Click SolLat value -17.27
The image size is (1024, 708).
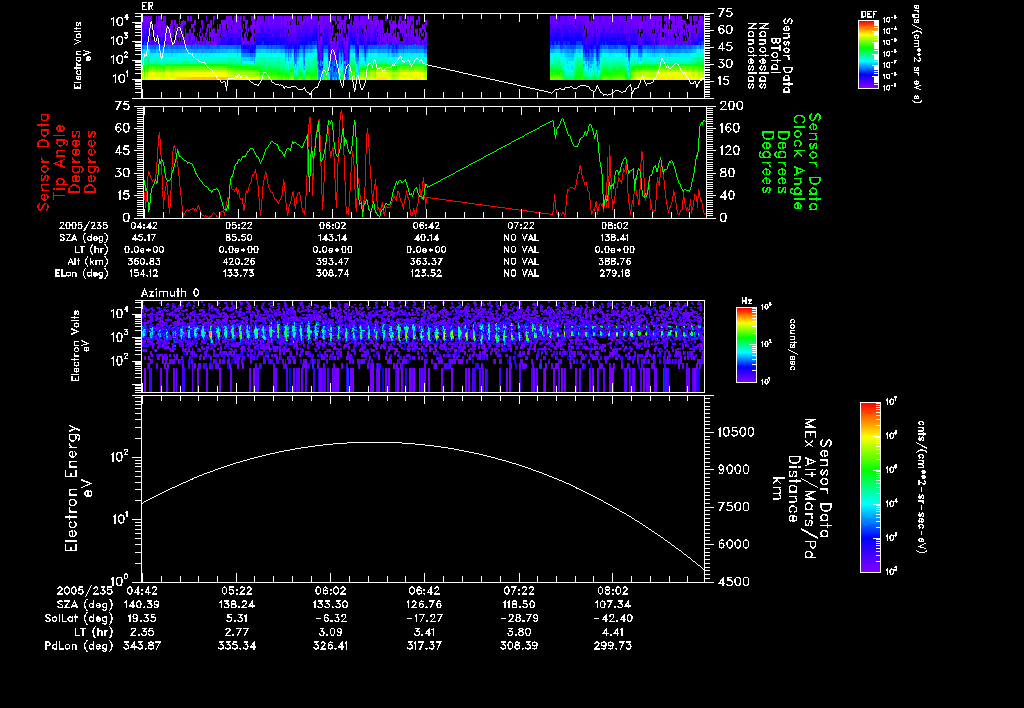pos(424,618)
